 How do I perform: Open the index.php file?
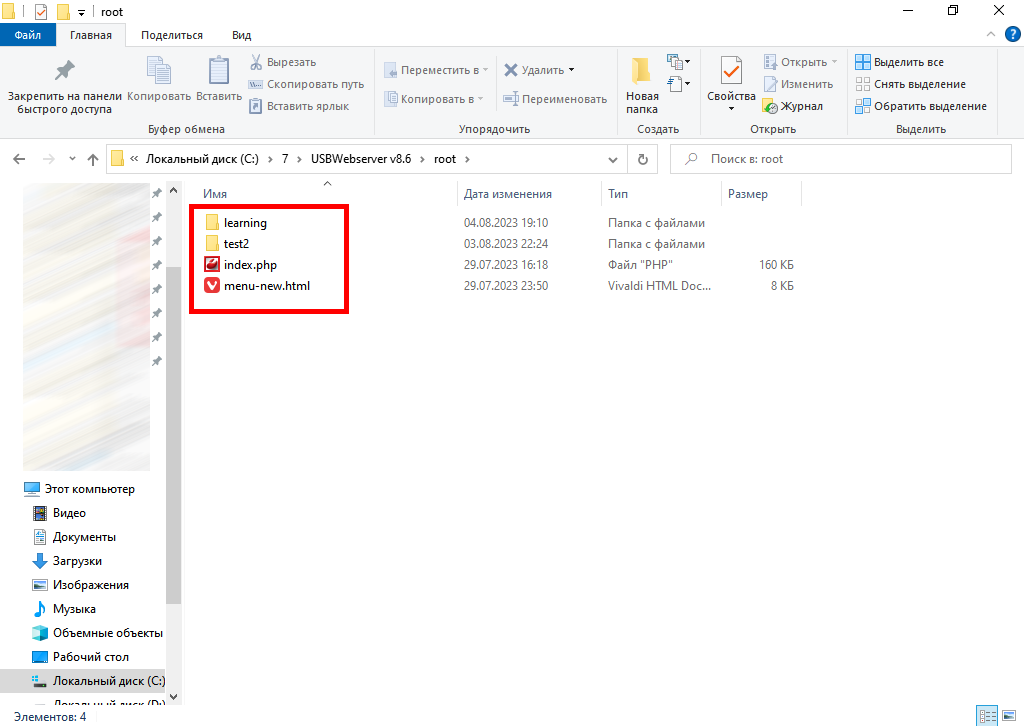click(x=250, y=265)
